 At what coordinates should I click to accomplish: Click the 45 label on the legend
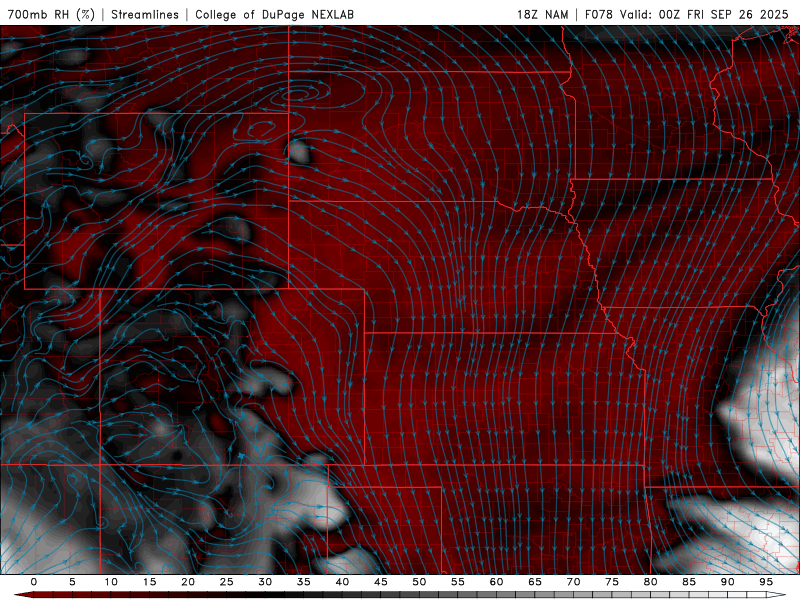click(381, 582)
